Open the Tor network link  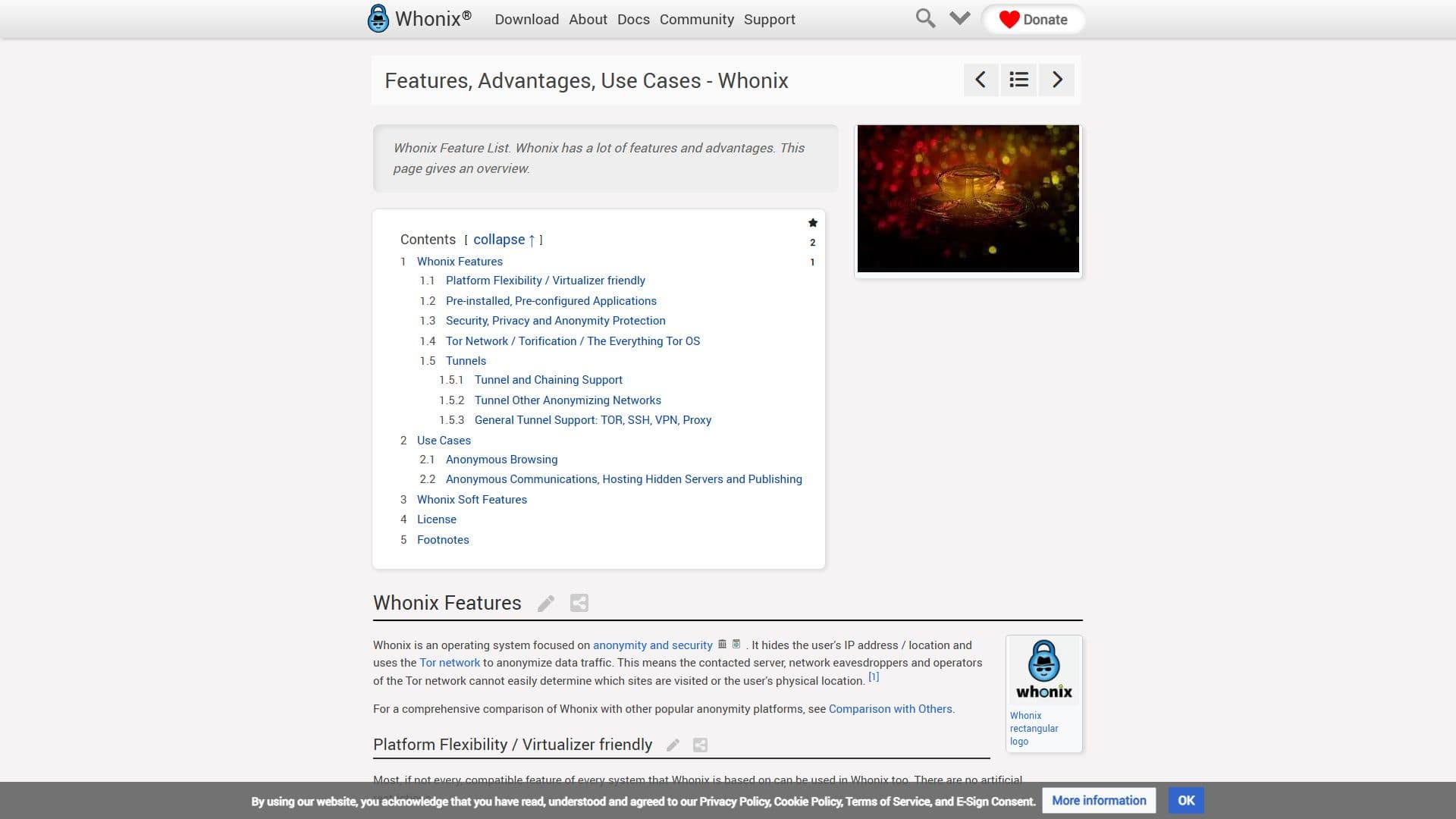(x=450, y=663)
